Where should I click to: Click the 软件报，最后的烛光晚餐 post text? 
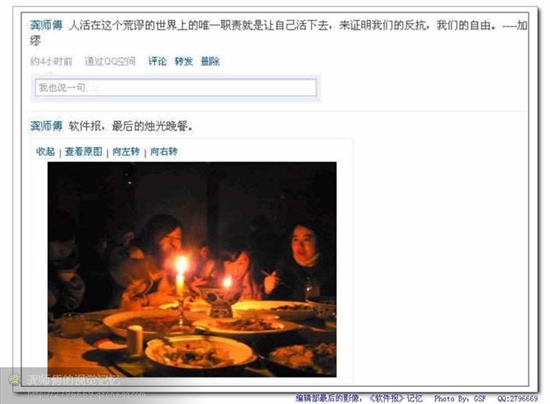(x=130, y=126)
